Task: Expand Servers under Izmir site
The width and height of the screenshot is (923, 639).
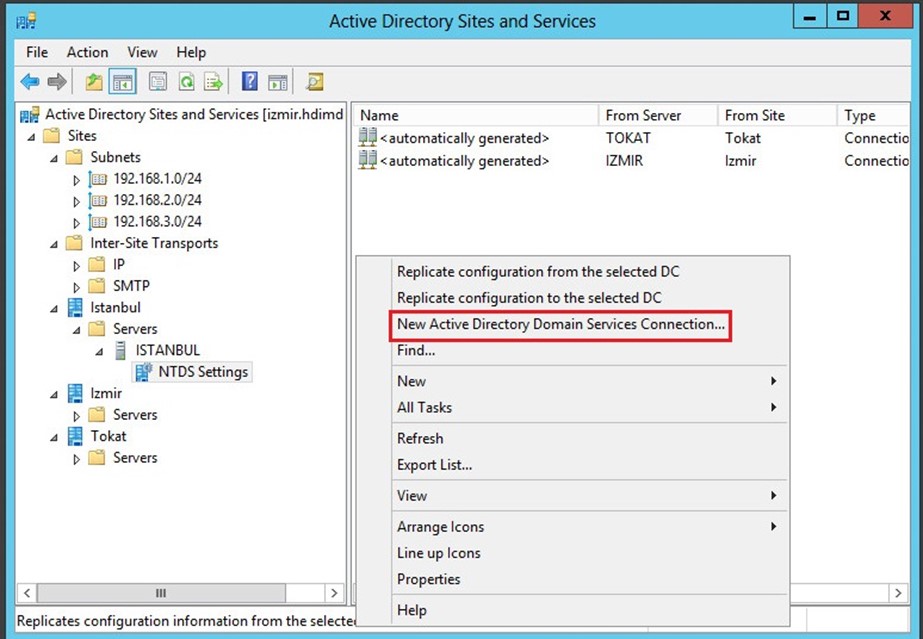Action: [x=76, y=416]
